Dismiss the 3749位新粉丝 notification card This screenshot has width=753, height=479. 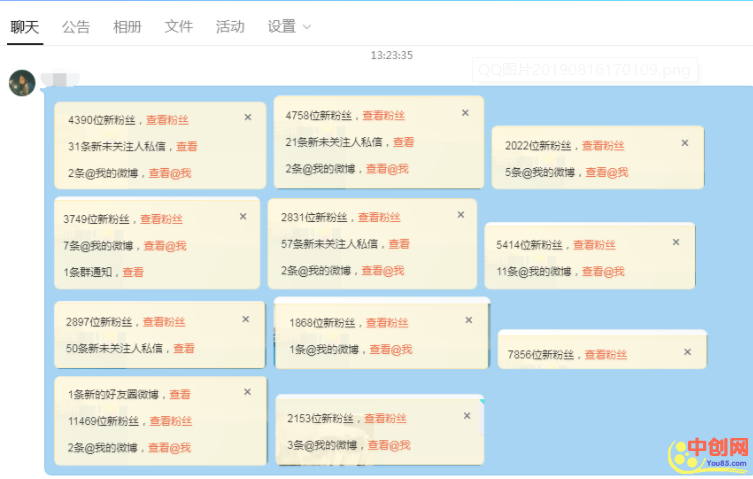(243, 216)
